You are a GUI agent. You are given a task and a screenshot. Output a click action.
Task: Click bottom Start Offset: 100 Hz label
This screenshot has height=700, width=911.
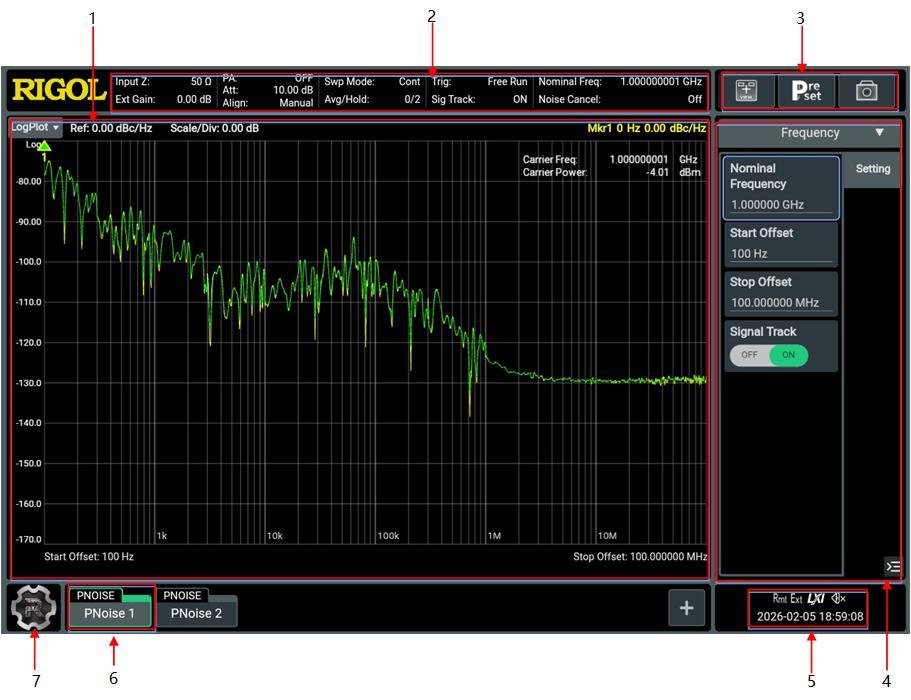click(89, 557)
